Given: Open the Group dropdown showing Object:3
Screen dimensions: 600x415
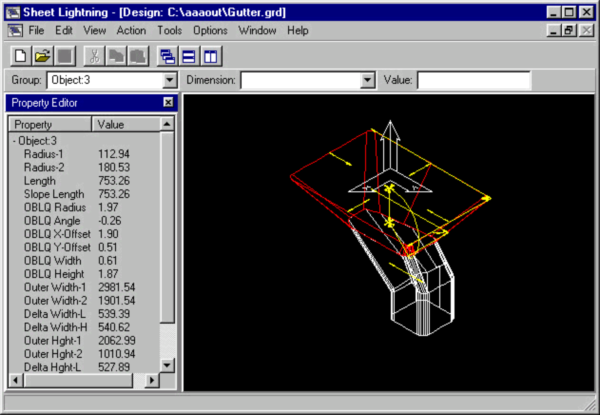Looking at the screenshot, I should tap(169, 80).
